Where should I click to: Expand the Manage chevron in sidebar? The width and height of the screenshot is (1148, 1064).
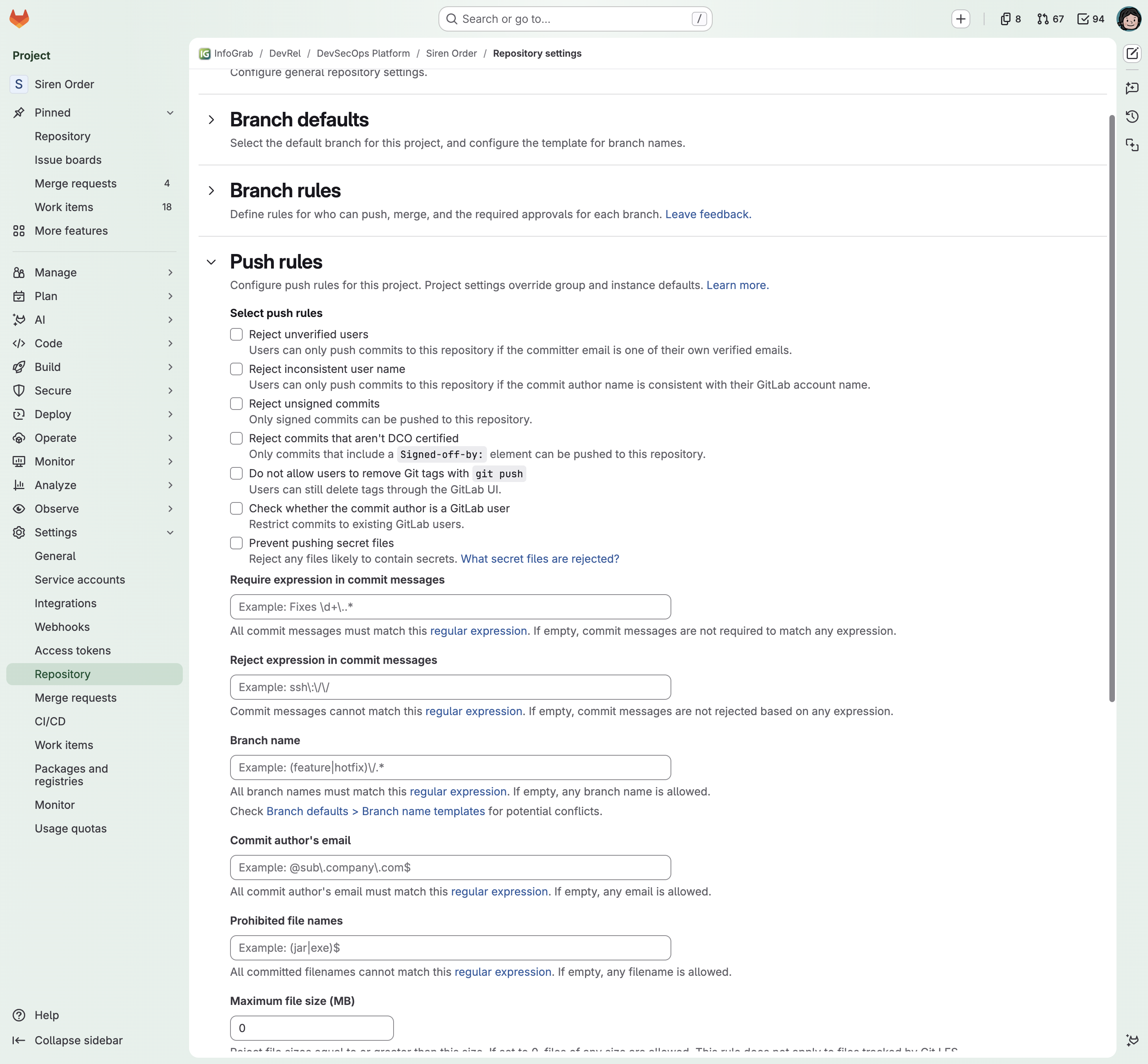(x=170, y=272)
